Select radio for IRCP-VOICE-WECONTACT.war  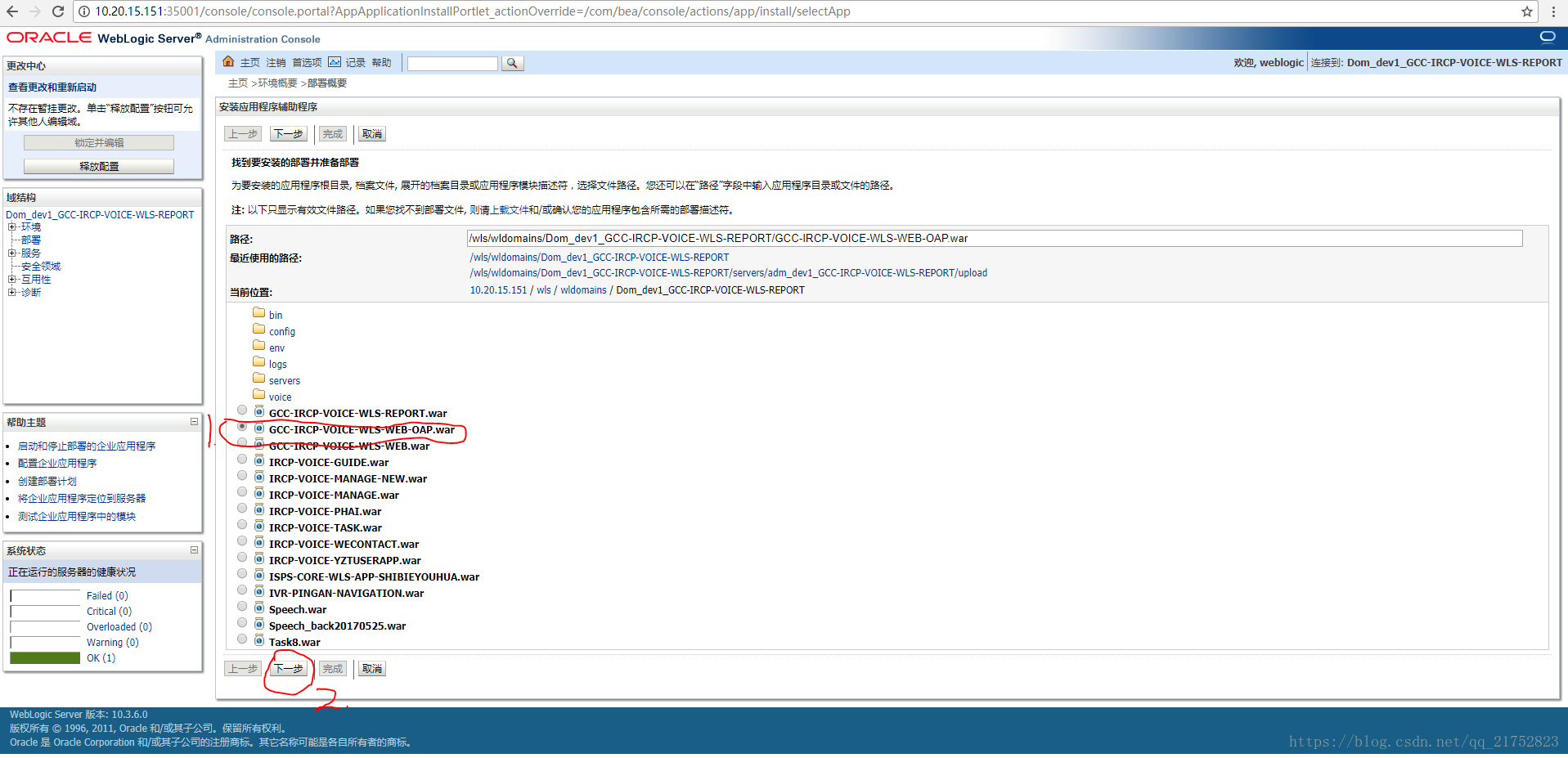[x=242, y=541]
